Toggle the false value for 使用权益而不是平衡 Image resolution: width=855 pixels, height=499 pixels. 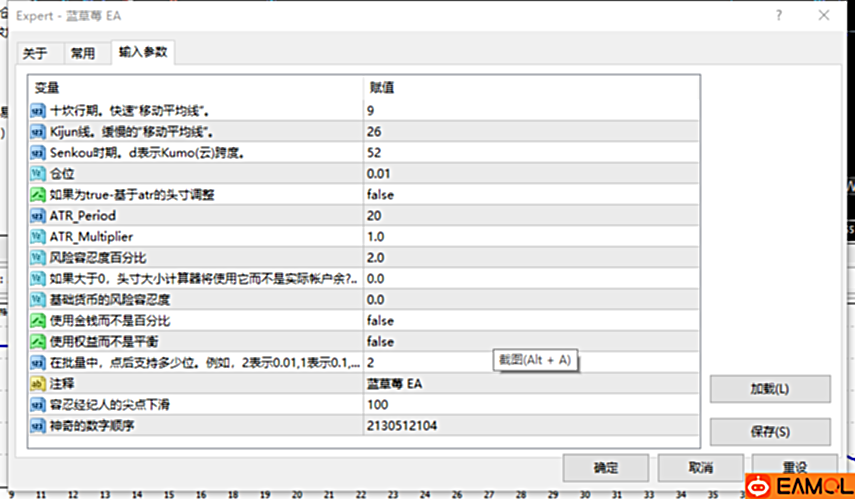[x=380, y=342]
